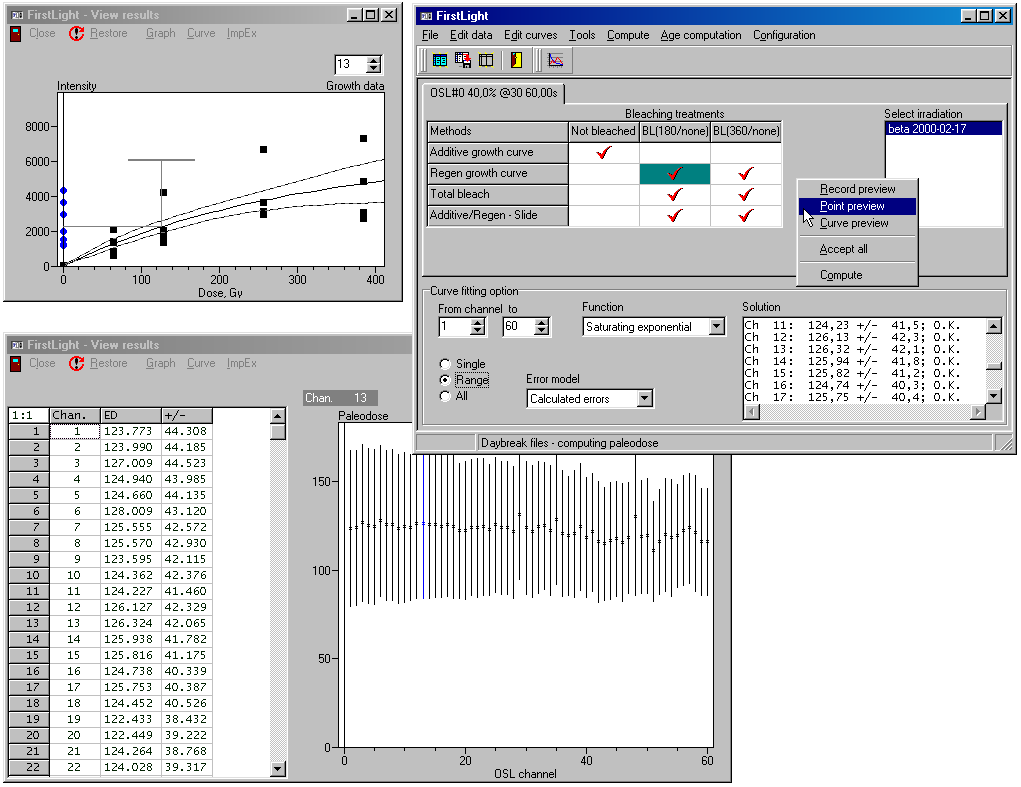The height and width of the screenshot is (787, 1021).
Task: Choose Point preview from the context menu
Action: pyautogui.click(x=858, y=206)
